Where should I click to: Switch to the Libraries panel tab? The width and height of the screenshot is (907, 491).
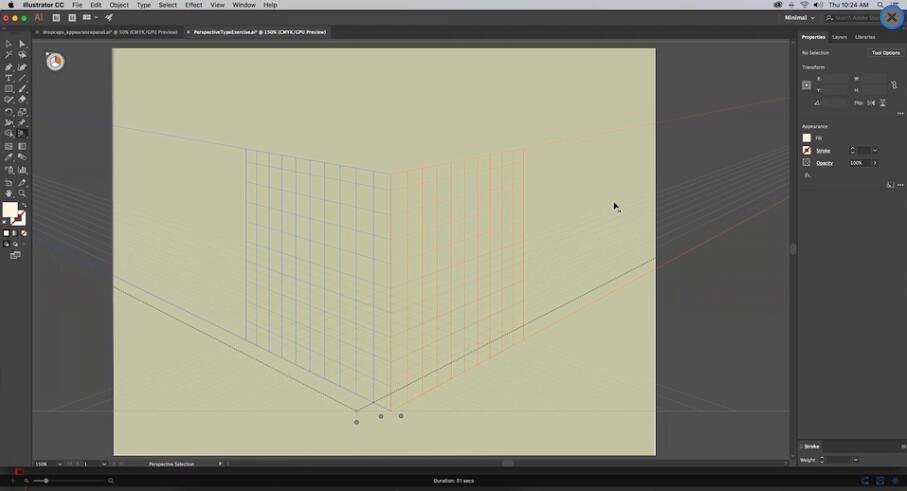(x=865, y=37)
